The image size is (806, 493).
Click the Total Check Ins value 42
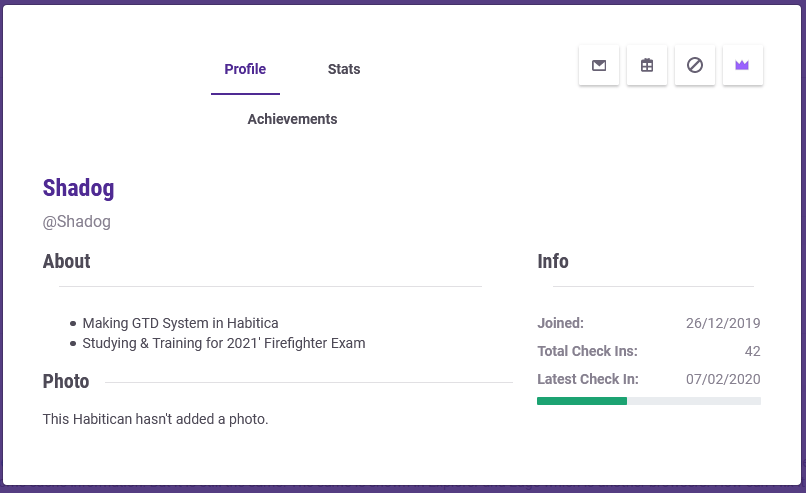click(753, 351)
